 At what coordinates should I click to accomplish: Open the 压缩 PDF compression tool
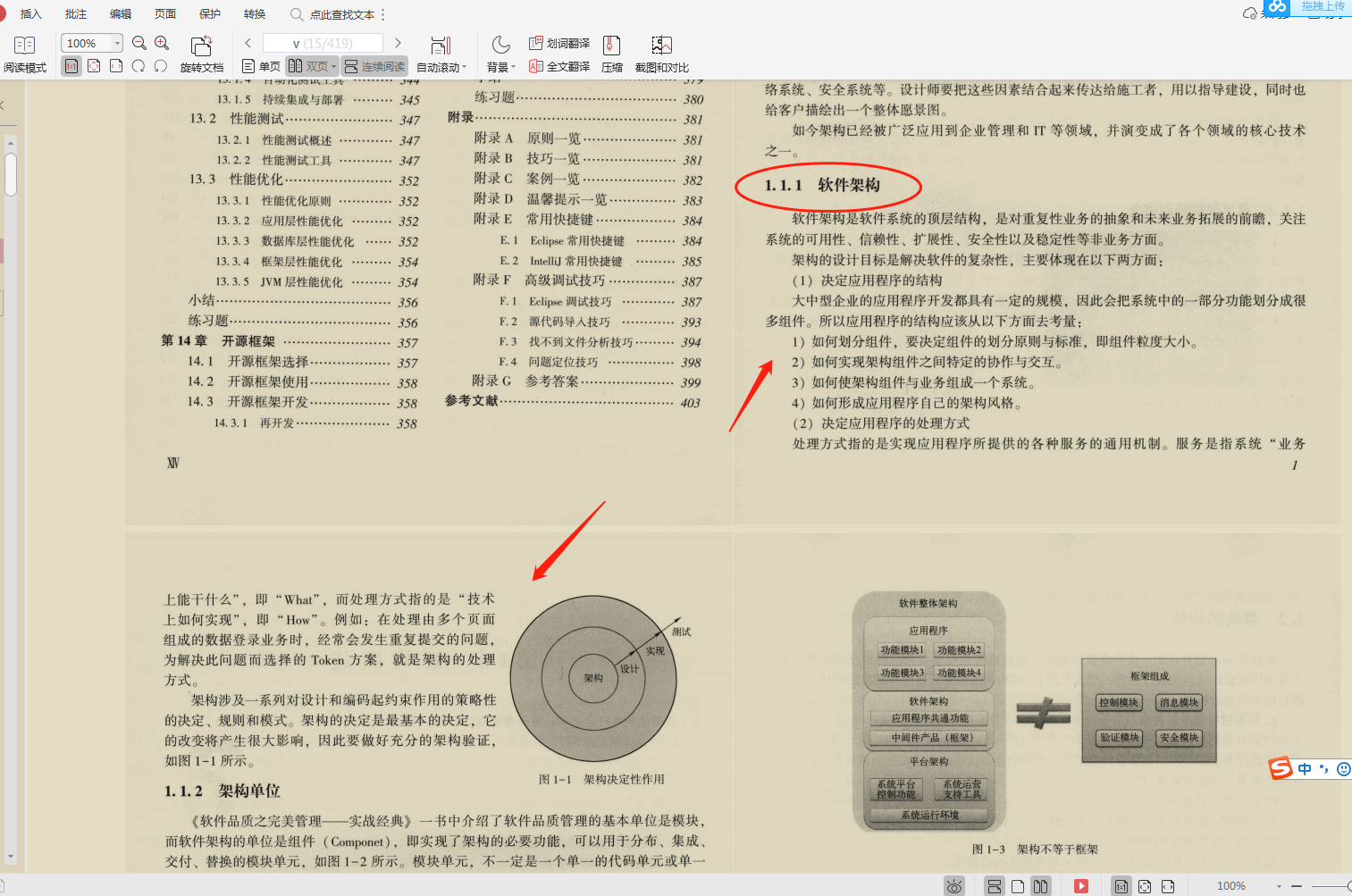611,51
